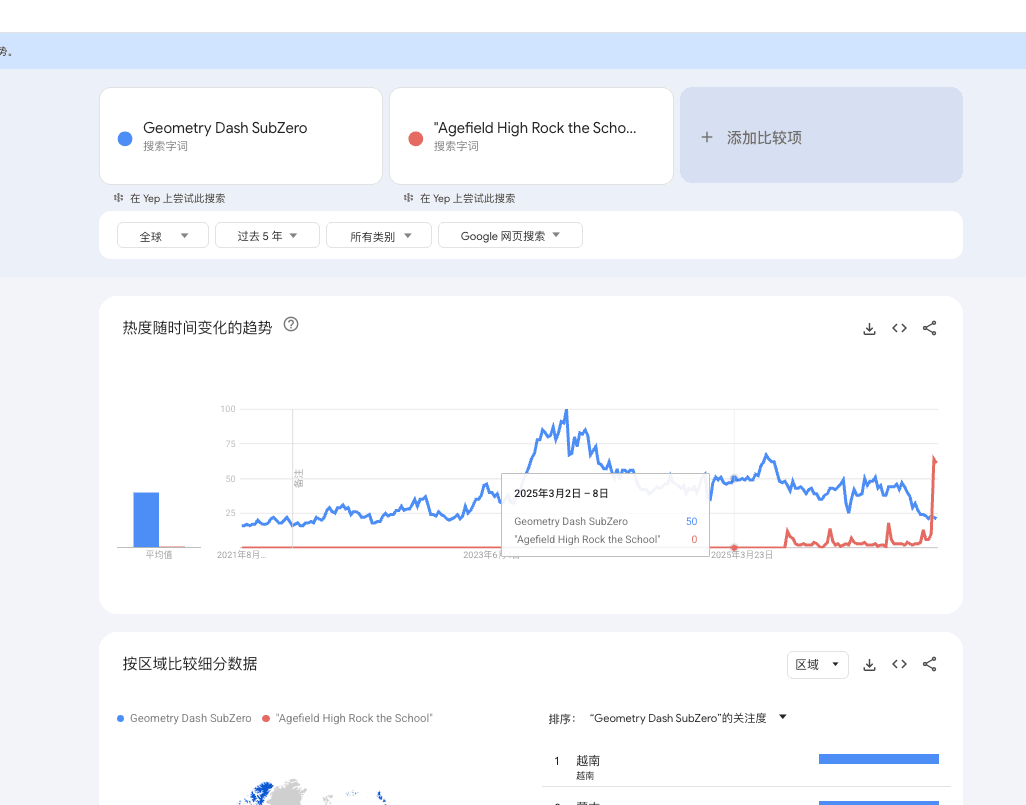1026x805 pixels.
Task: Click the Agefield High Rock map legend entry
Action: pyautogui.click(x=347, y=718)
